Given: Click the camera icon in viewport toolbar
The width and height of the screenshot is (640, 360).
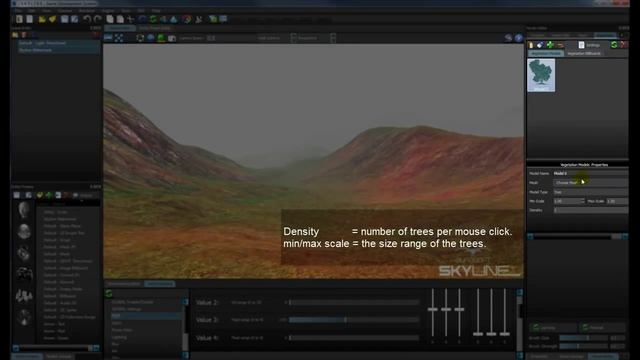Looking at the screenshot, I should (172, 38).
